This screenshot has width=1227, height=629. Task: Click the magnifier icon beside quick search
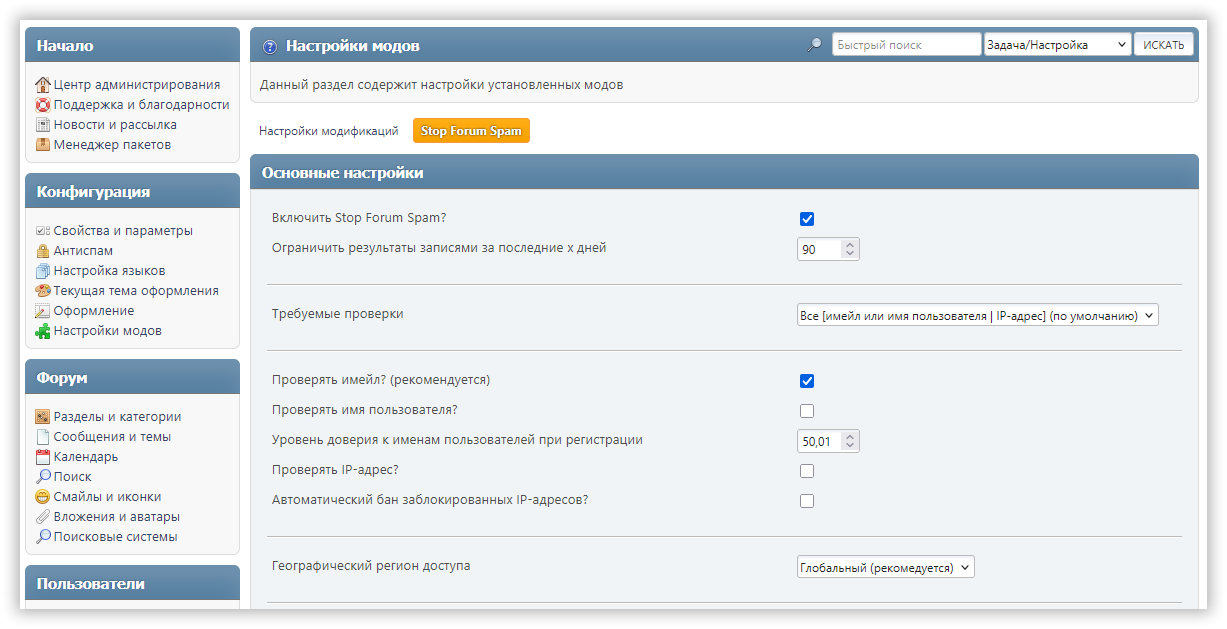(x=815, y=45)
